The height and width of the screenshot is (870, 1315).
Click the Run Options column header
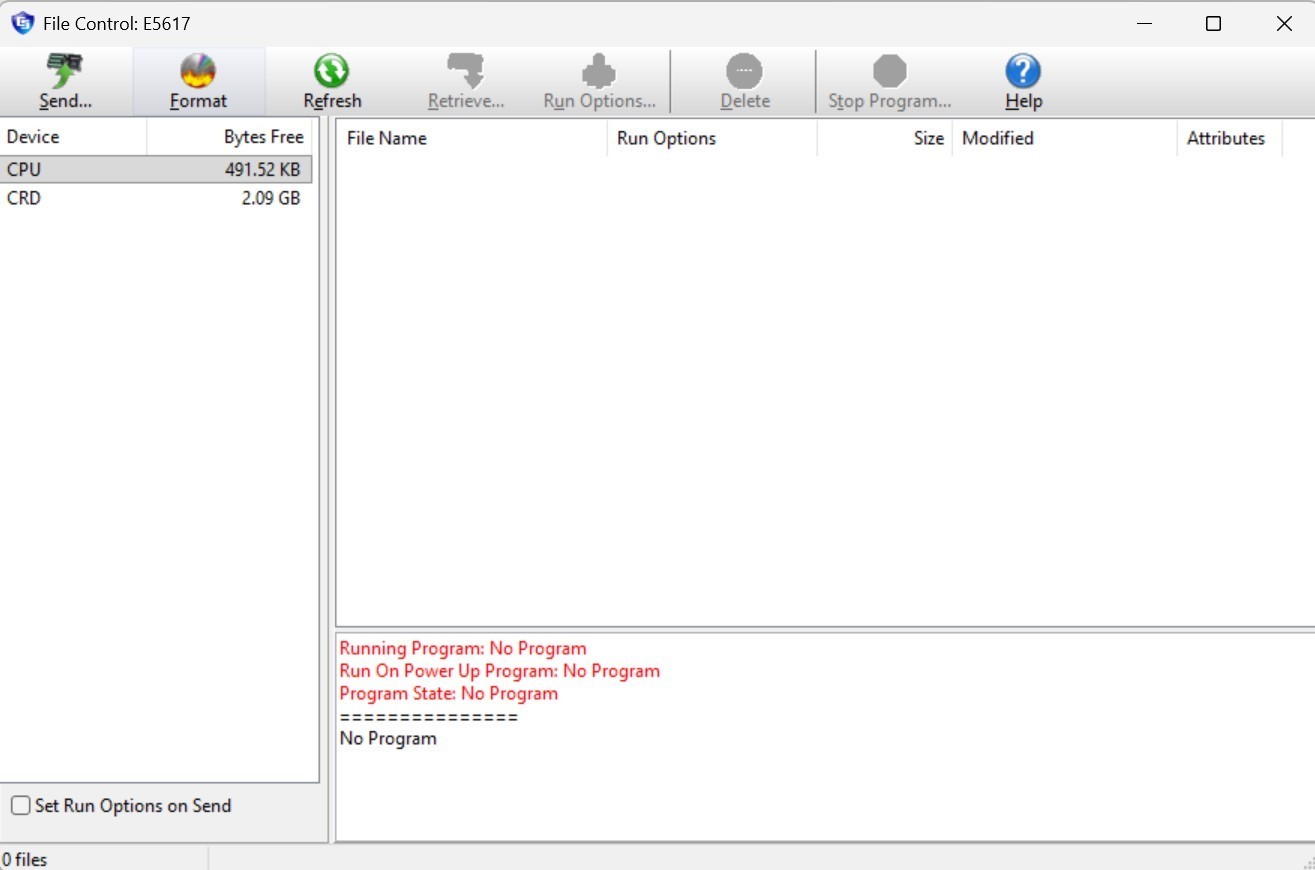[711, 138]
